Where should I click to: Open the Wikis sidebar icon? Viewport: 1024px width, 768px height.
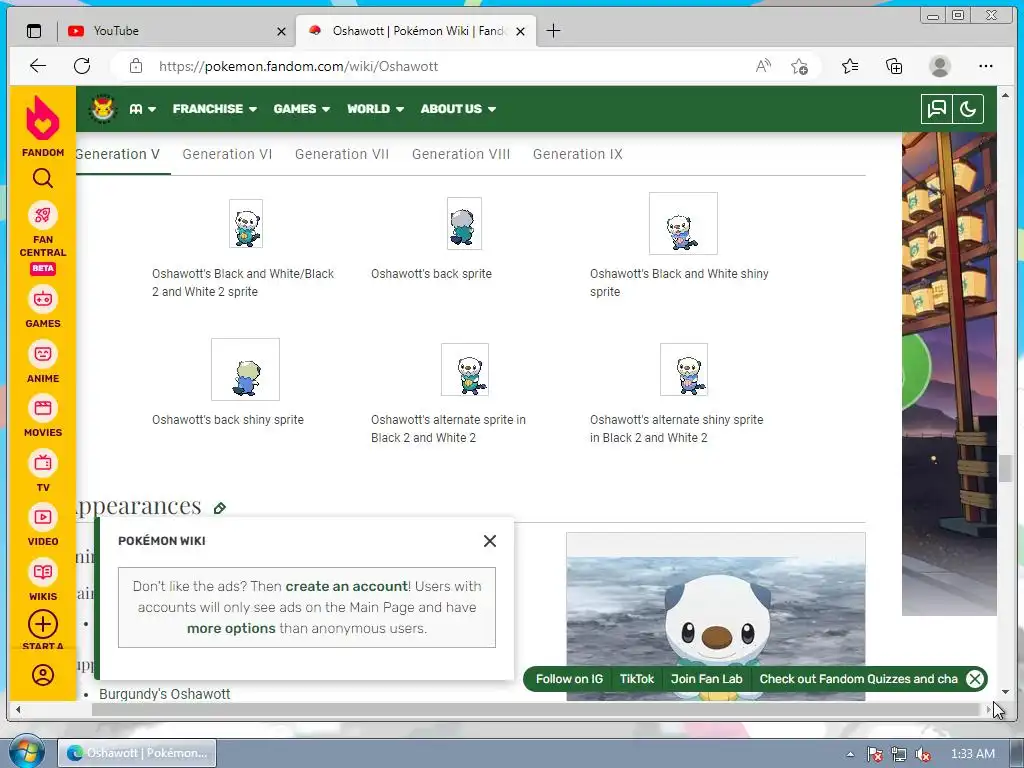(42, 572)
